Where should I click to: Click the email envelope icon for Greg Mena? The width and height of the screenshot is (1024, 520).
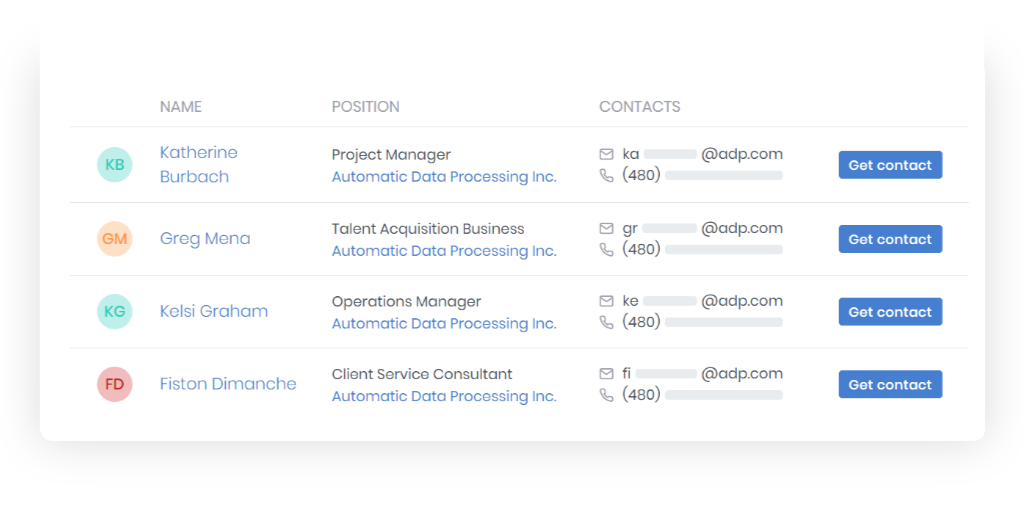[x=606, y=229]
